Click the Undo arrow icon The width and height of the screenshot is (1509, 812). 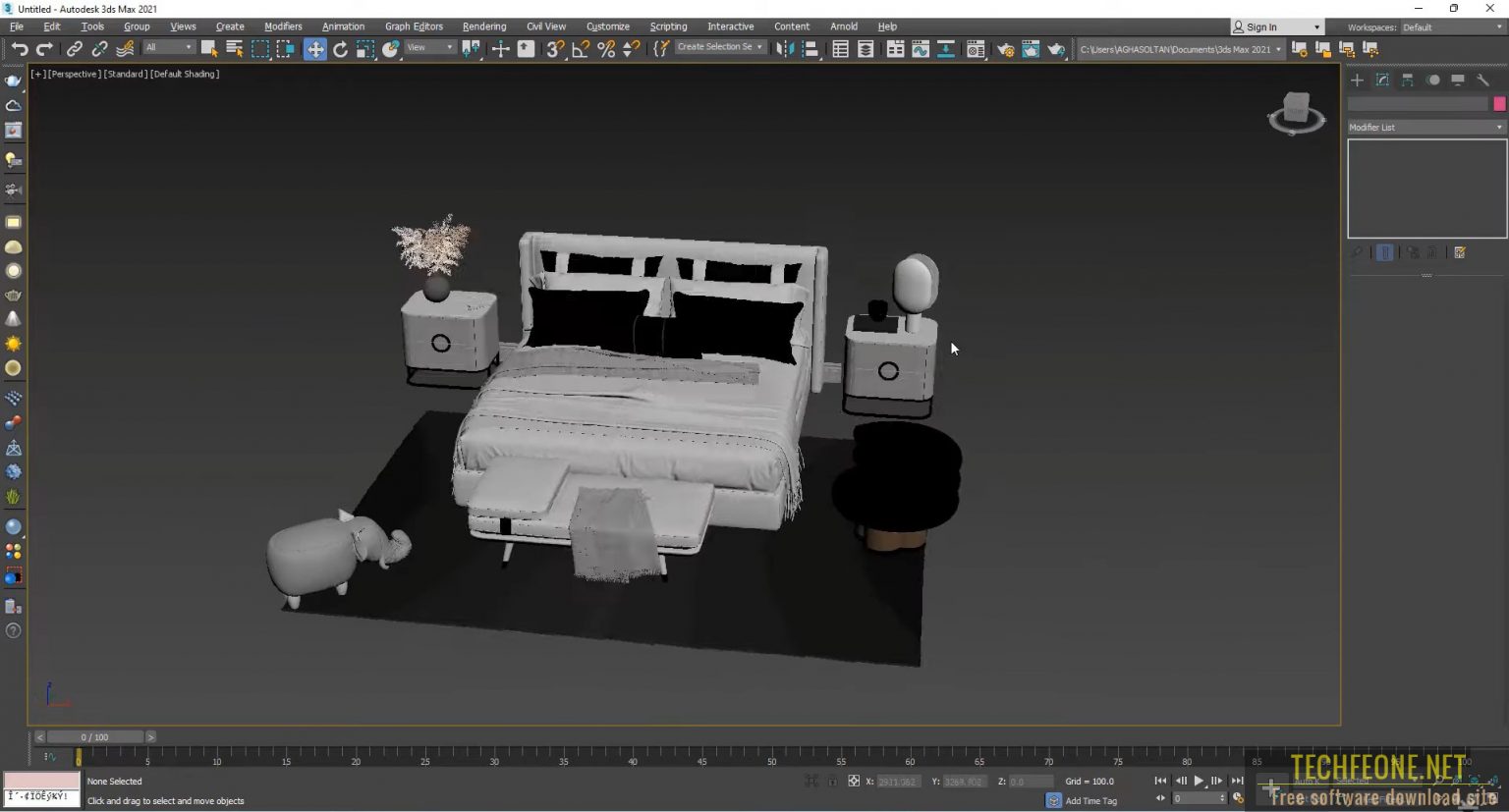coord(19,49)
